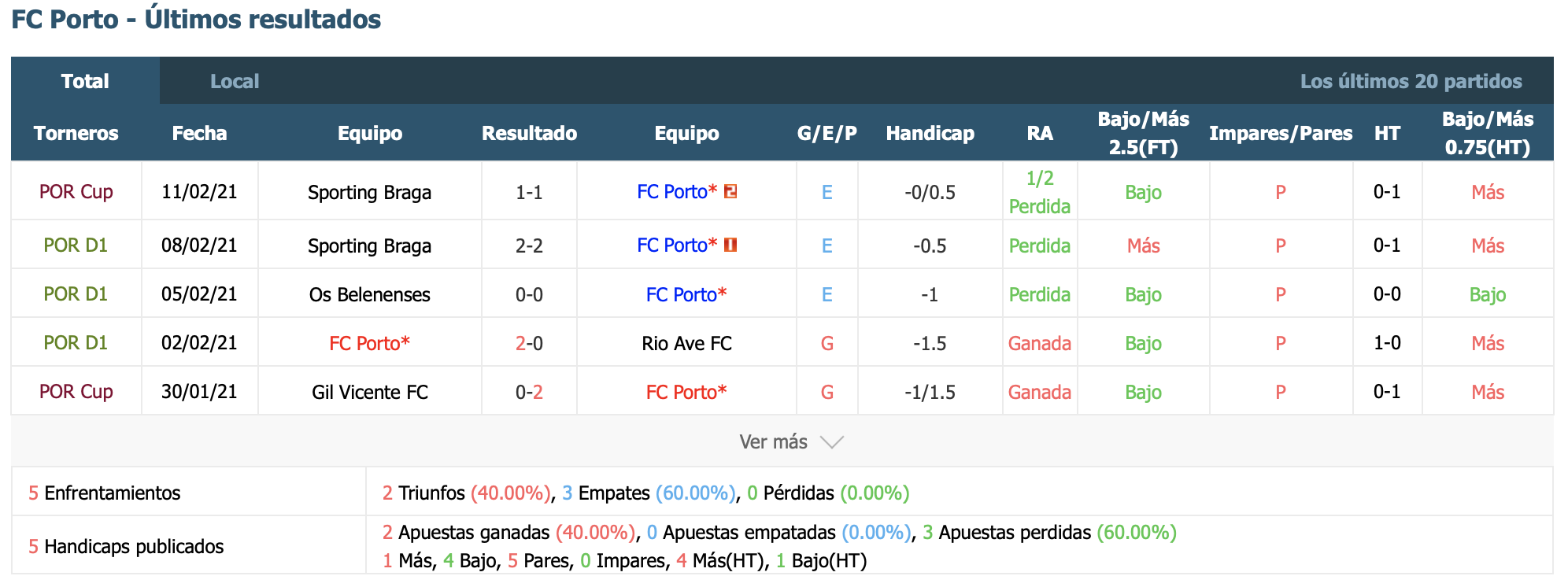The image size is (1568, 587).
Task: Click the red FC Porto* in 02/02/21 row
Action: 369,343
